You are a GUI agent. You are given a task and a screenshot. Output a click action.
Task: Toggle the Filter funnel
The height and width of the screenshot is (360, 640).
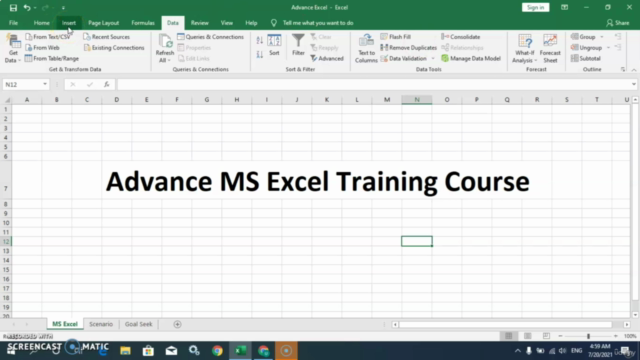coord(298,45)
